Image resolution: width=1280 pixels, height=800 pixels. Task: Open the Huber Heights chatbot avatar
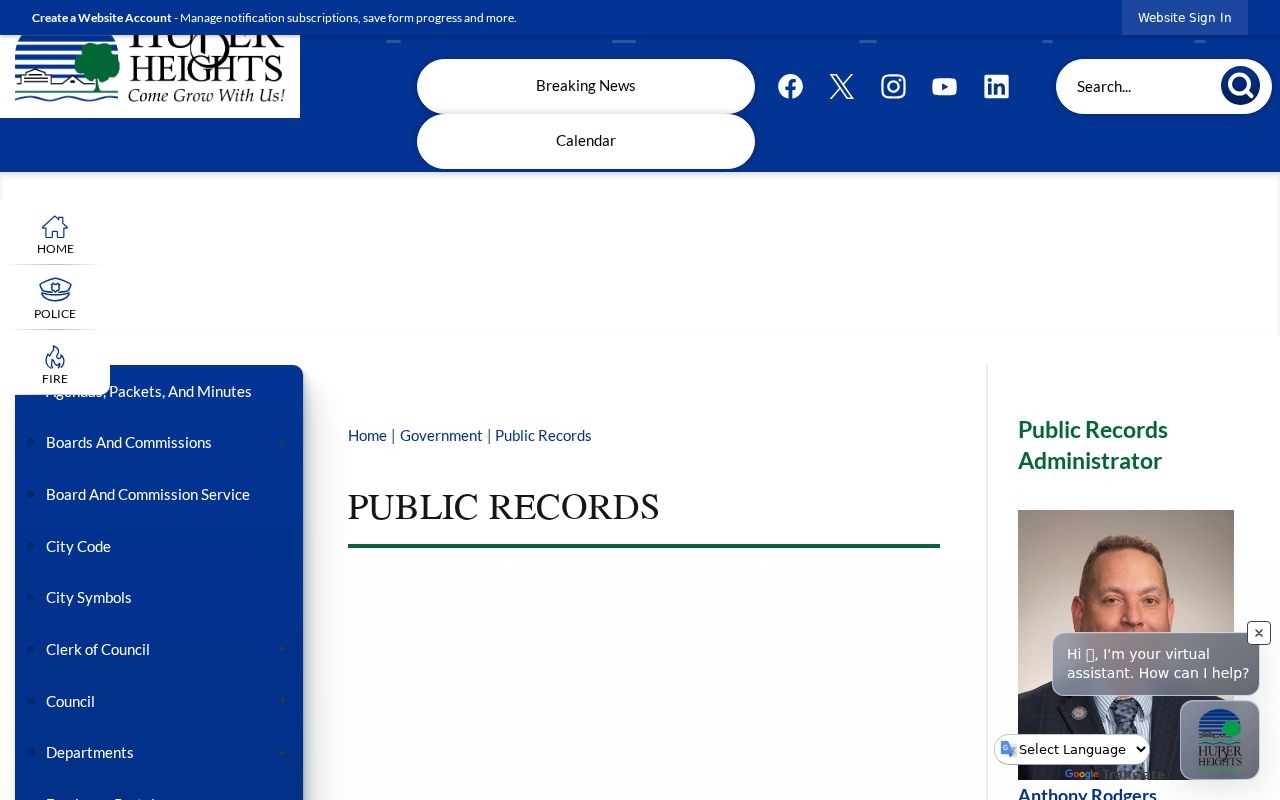[x=1219, y=740]
